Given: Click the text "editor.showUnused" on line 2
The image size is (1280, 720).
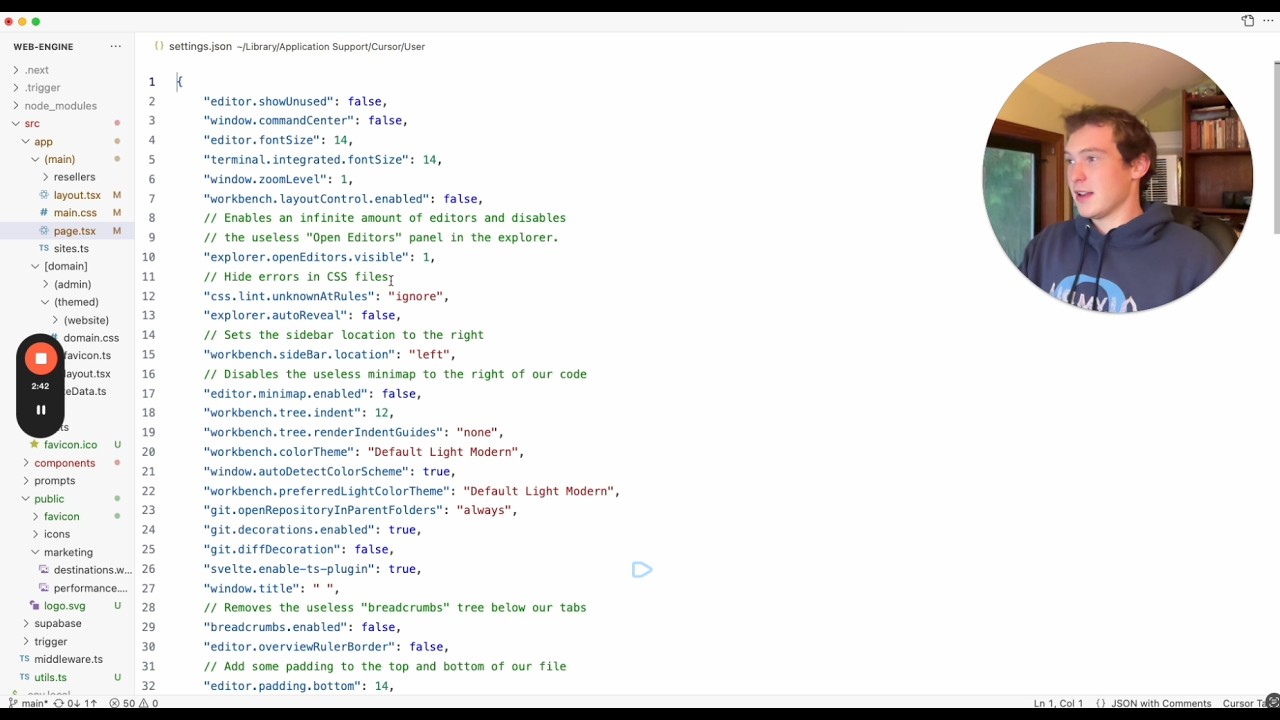Looking at the screenshot, I should pos(268,101).
